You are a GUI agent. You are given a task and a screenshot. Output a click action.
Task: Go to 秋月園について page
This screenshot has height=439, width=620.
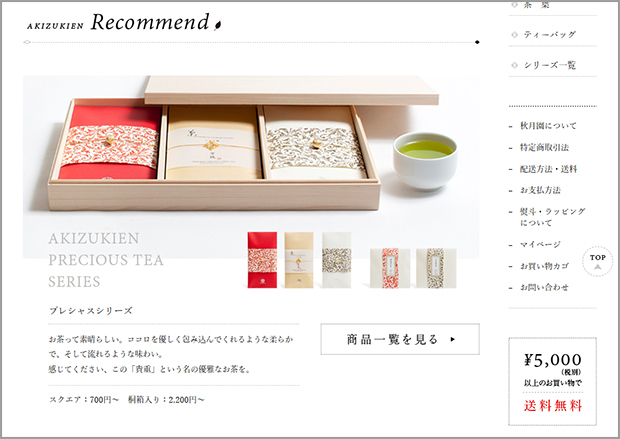(548, 126)
